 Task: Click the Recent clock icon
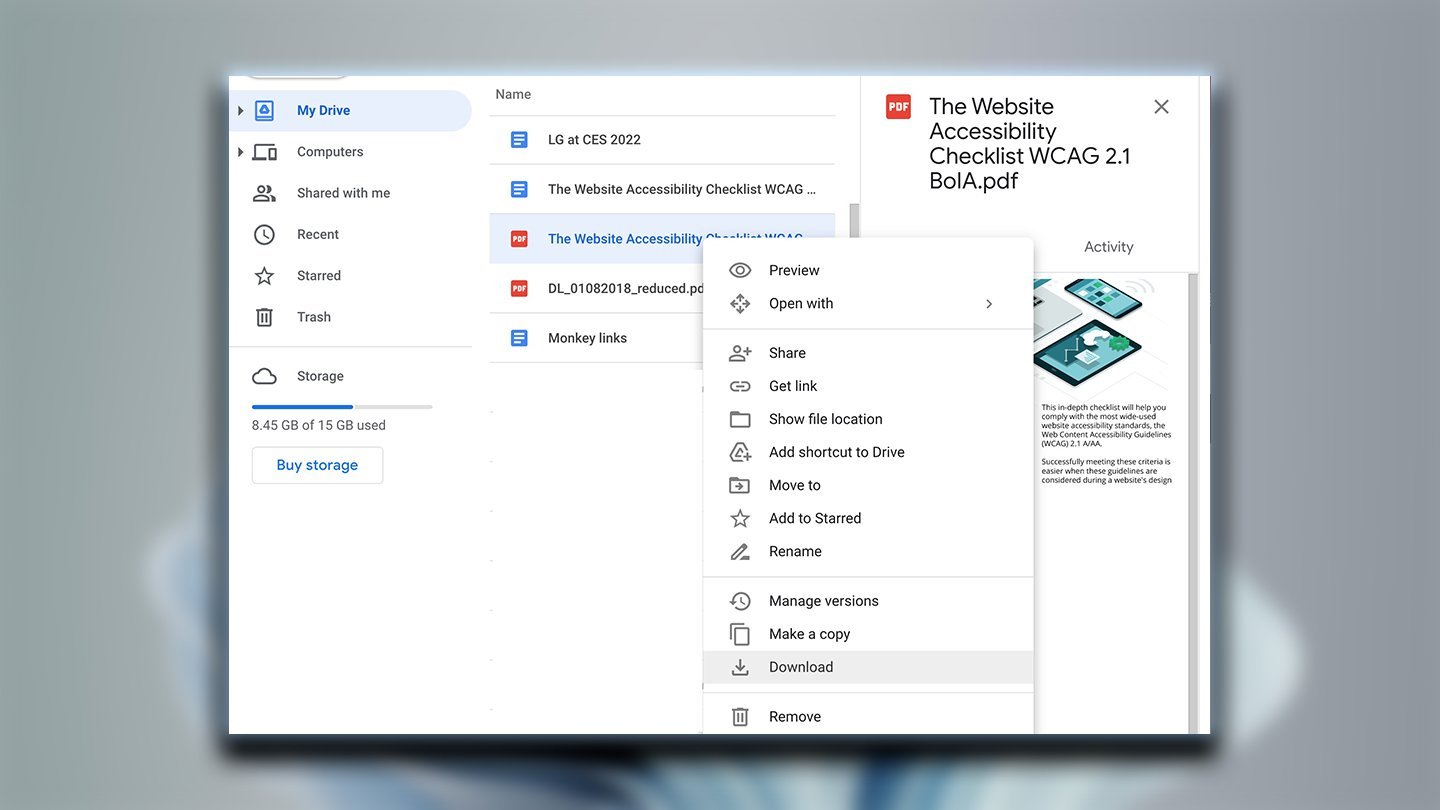[x=264, y=234]
